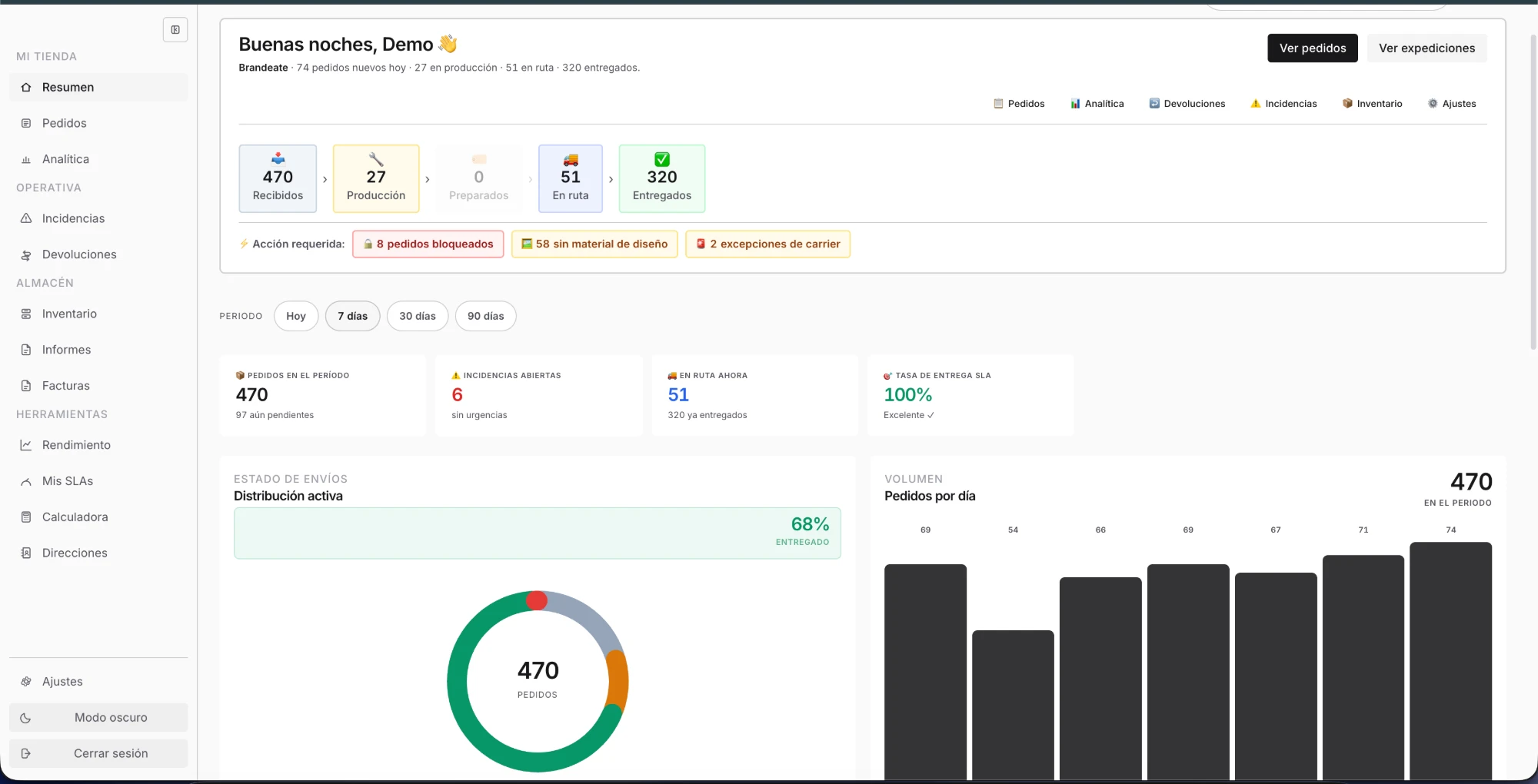The height and width of the screenshot is (784, 1538).
Task: Open Mis SLAs gauge item
Action: click(98, 481)
